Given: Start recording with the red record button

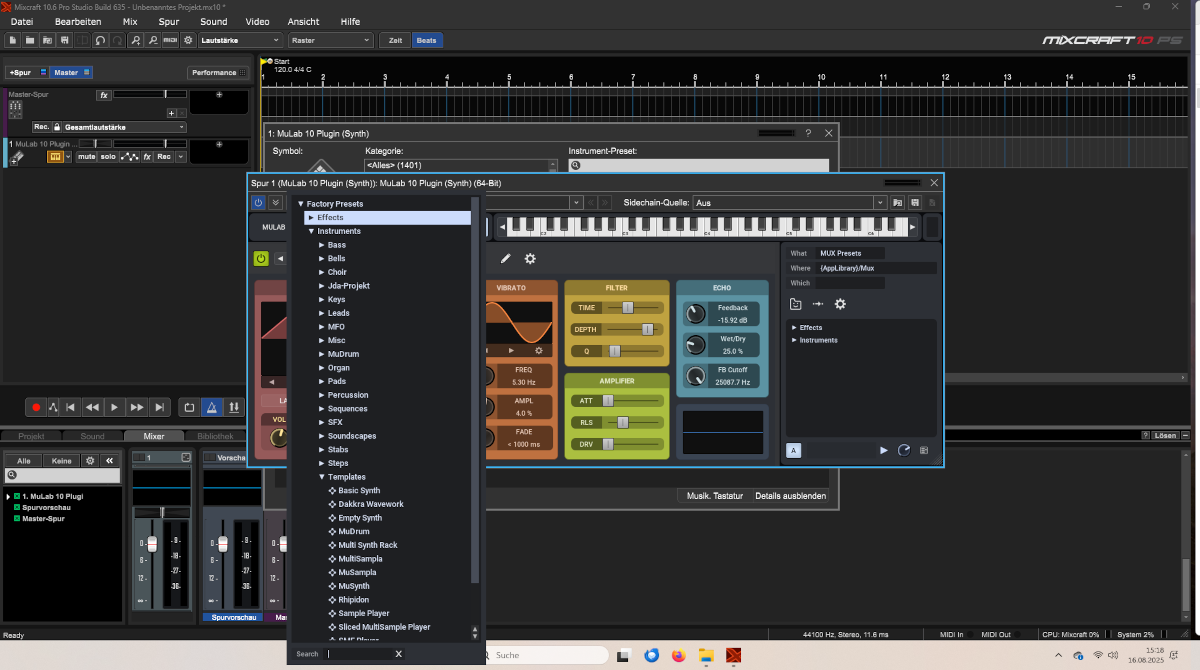Looking at the screenshot, I should pos(36,407).
